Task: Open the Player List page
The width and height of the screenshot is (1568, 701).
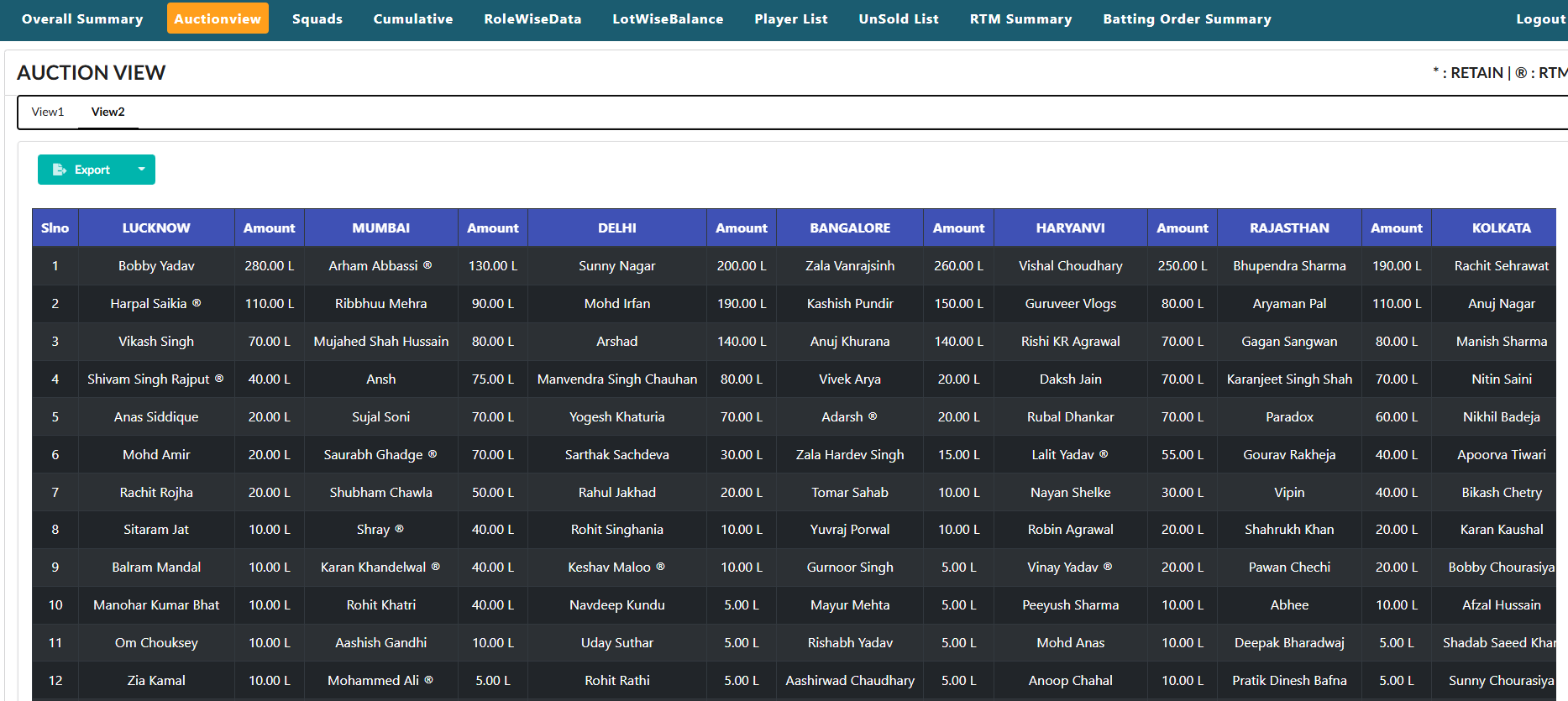Action: coord(791,18)
